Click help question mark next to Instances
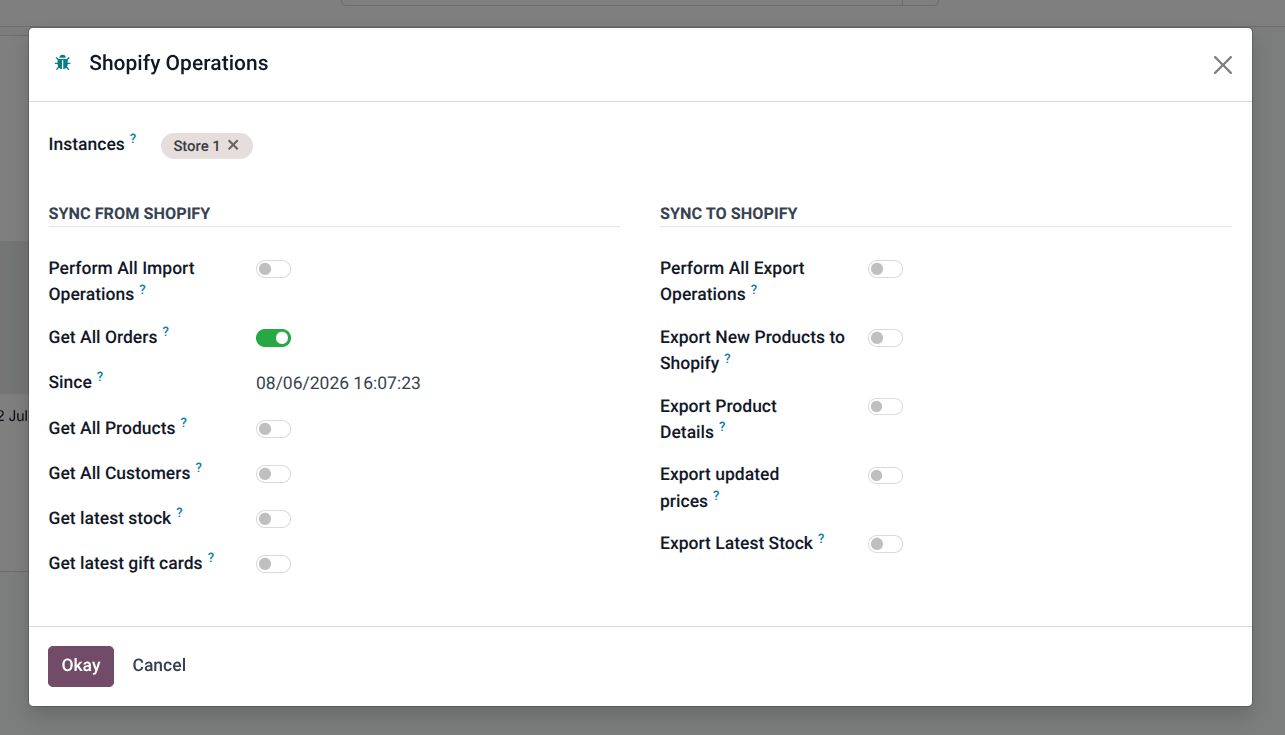 coord(133,138)
